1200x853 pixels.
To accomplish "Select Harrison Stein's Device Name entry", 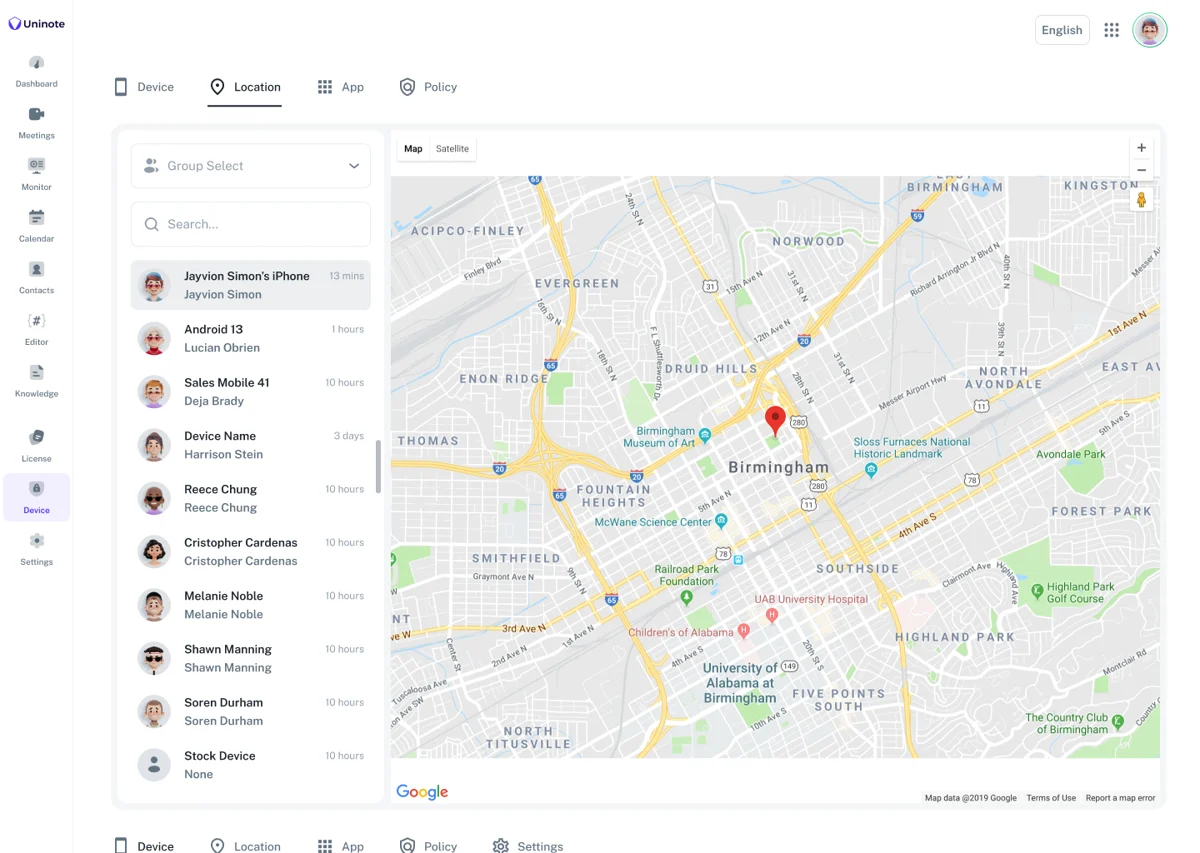I will (251, 445).
